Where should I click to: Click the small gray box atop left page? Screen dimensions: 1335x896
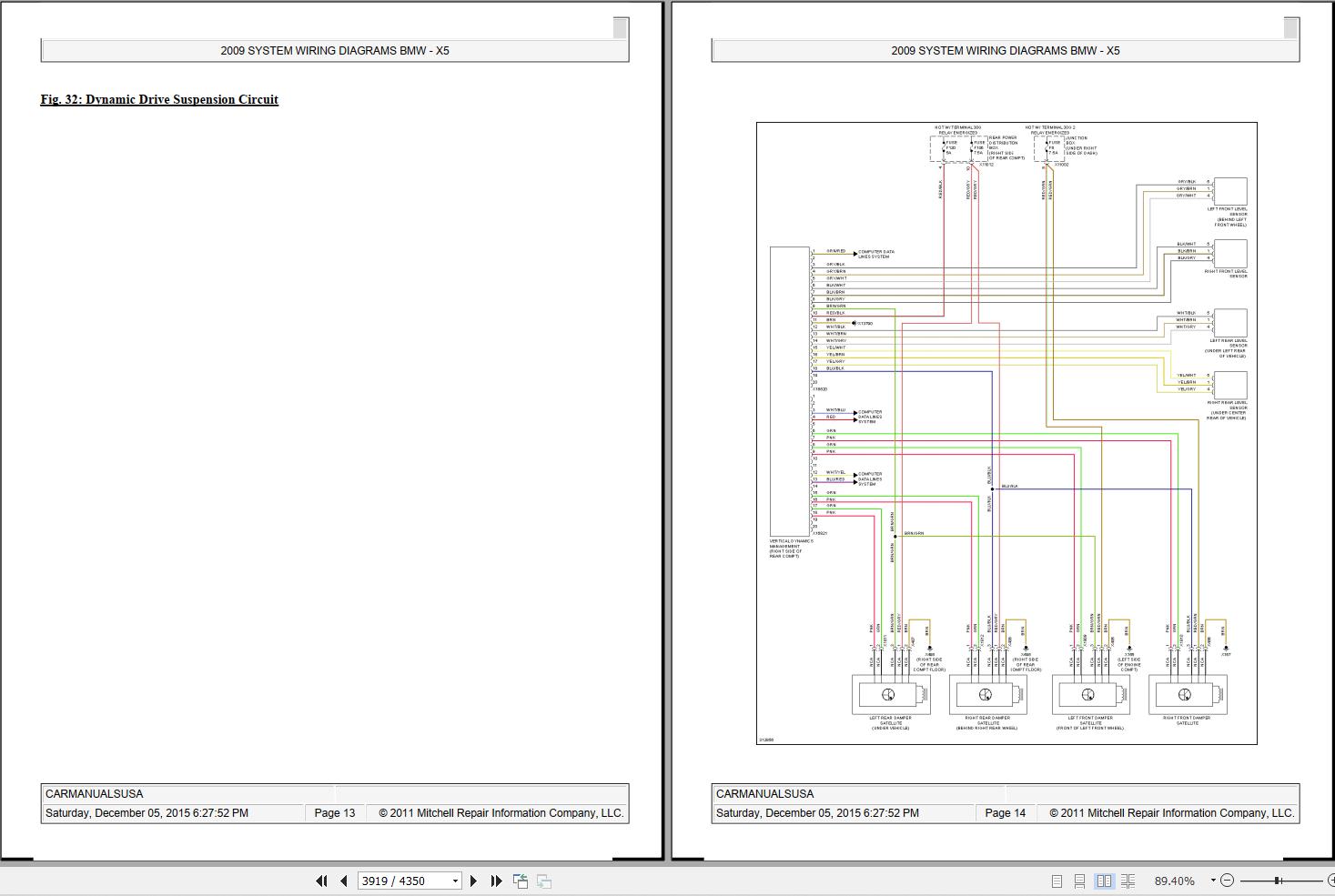pyautogui.click(x=620, y=28)
